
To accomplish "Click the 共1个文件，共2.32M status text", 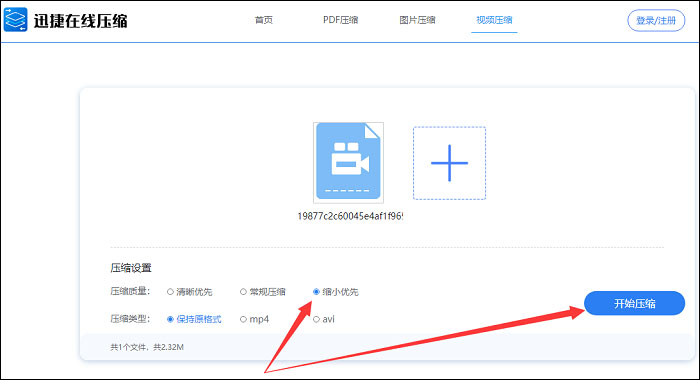I will 147,347.
